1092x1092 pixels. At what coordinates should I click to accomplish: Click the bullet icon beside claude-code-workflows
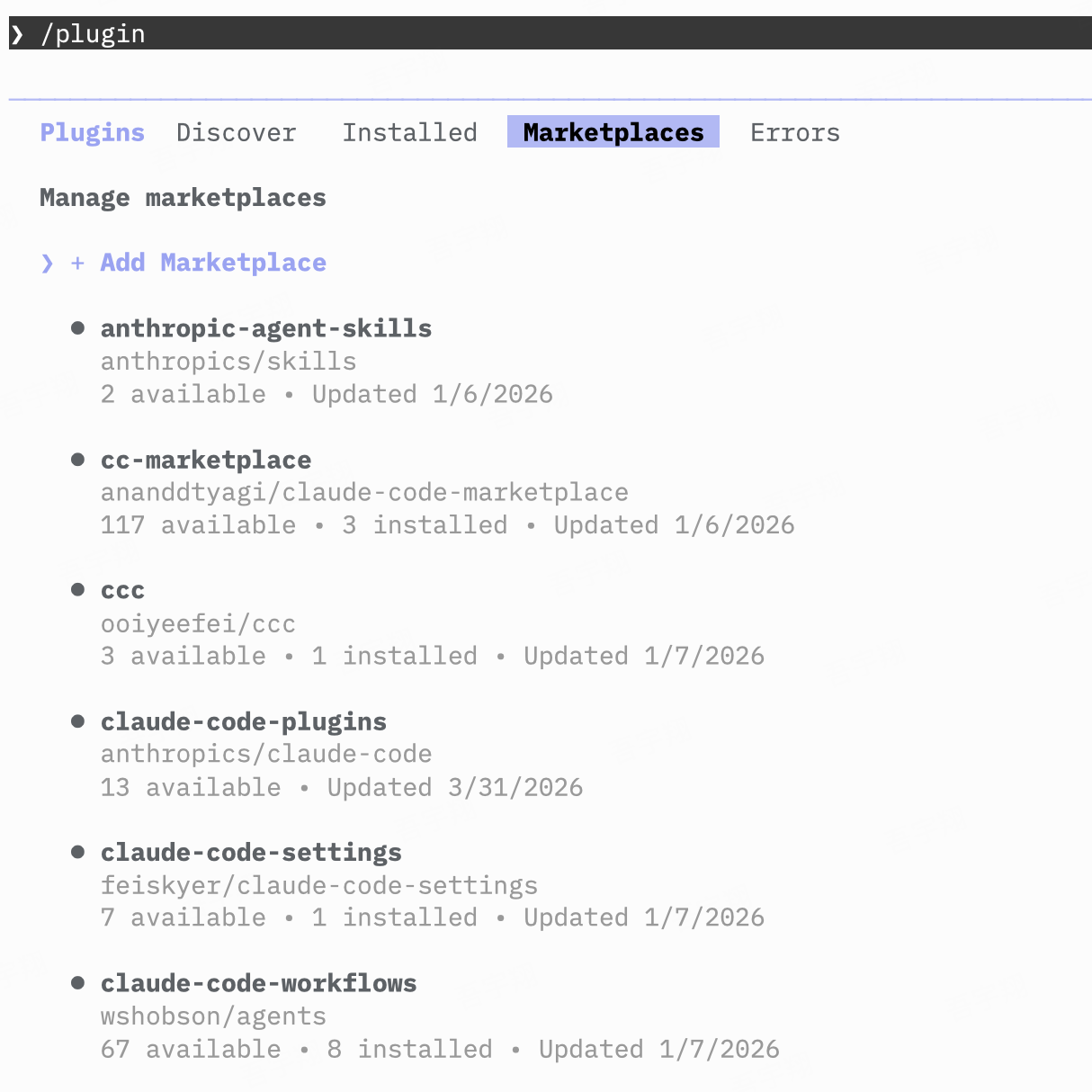(x=78, y=983)
